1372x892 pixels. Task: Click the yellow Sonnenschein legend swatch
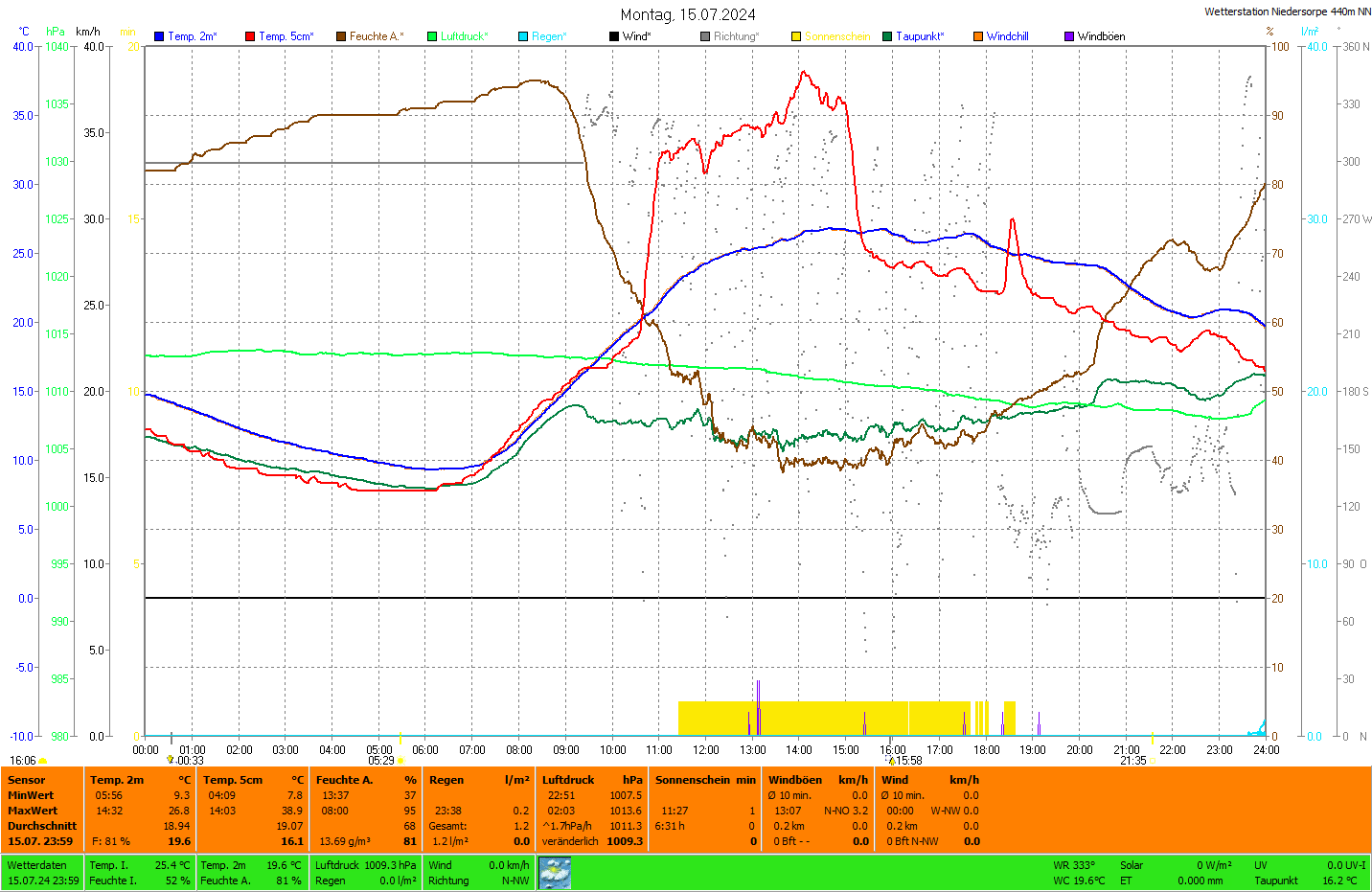[796, 36]
